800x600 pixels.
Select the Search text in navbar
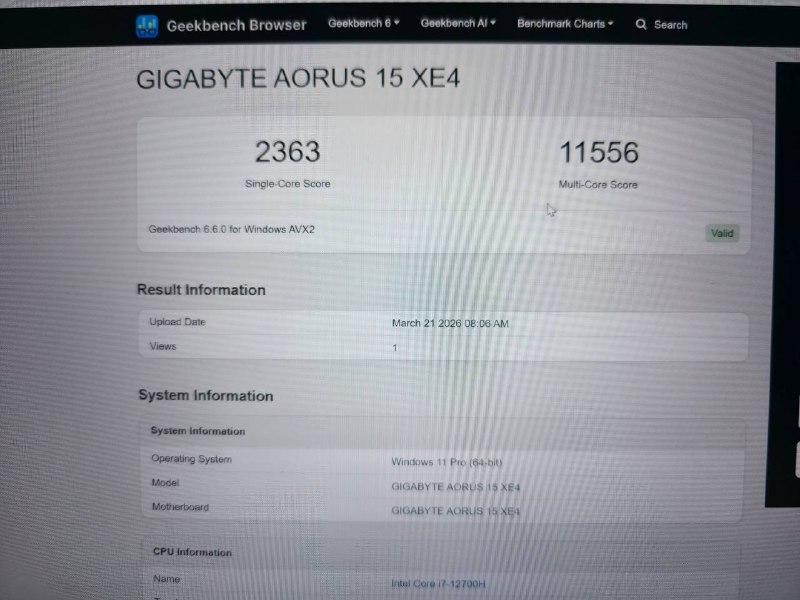click(670, 25)
